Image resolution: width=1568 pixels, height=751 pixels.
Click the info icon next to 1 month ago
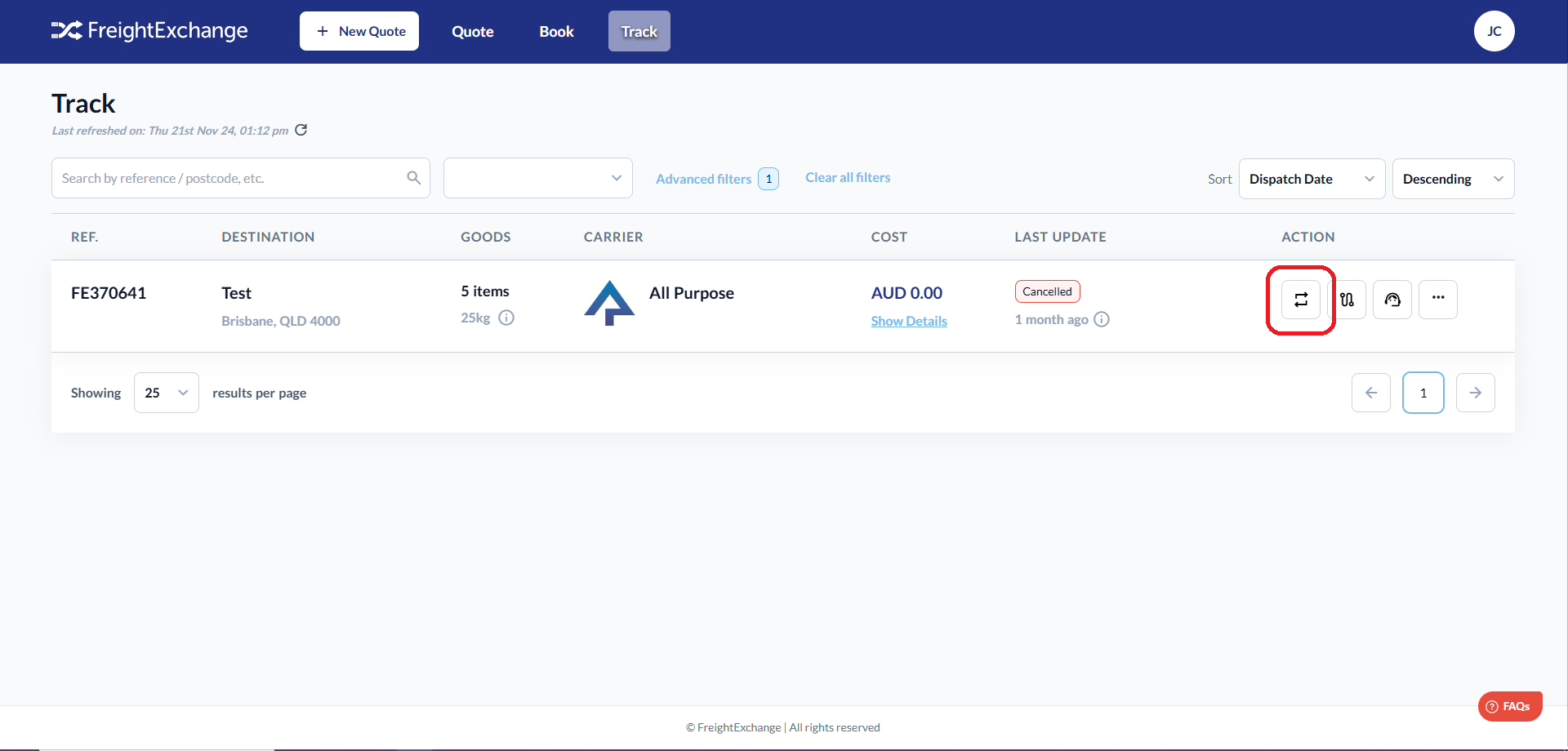[1102, 319]
